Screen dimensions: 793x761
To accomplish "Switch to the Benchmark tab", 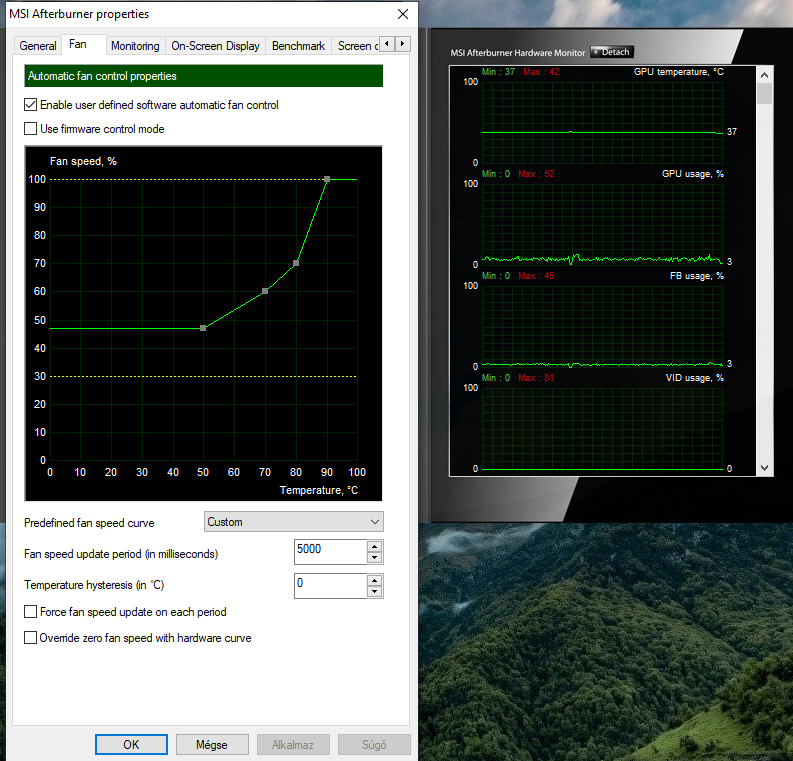I will 298,46.
